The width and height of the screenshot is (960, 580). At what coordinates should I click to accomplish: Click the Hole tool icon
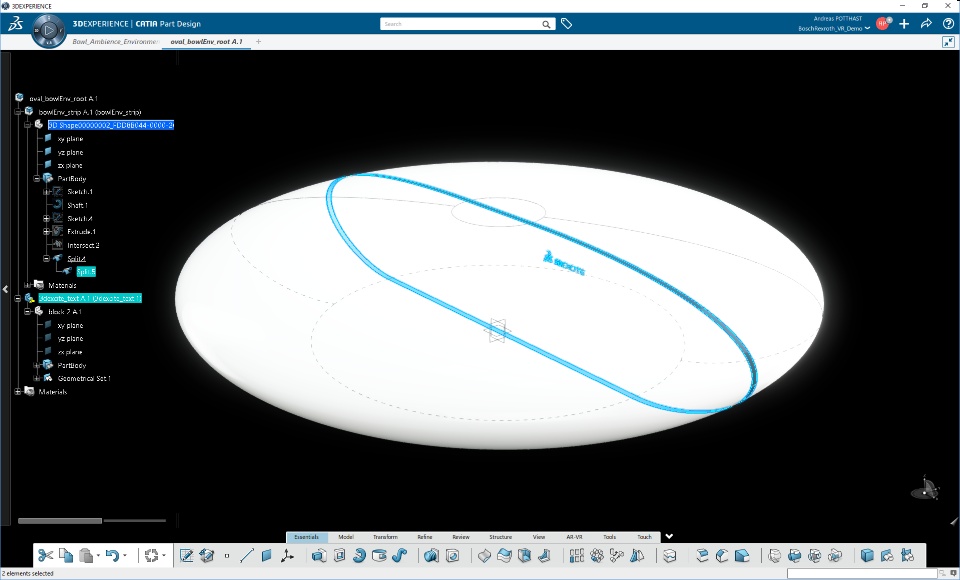point(380,556)
